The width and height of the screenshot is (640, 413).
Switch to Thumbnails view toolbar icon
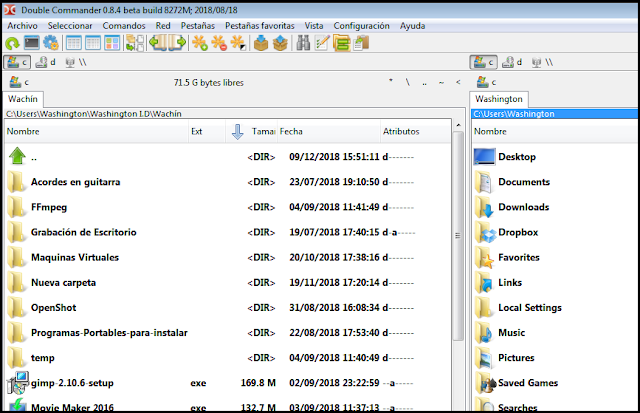112,43
